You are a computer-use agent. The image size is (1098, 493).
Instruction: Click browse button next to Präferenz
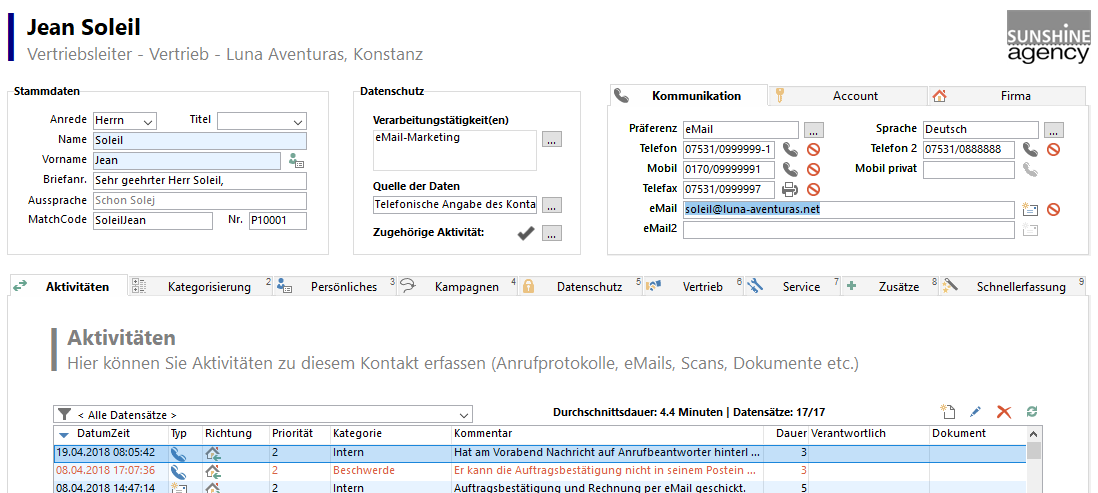click(x=814, y=130)
